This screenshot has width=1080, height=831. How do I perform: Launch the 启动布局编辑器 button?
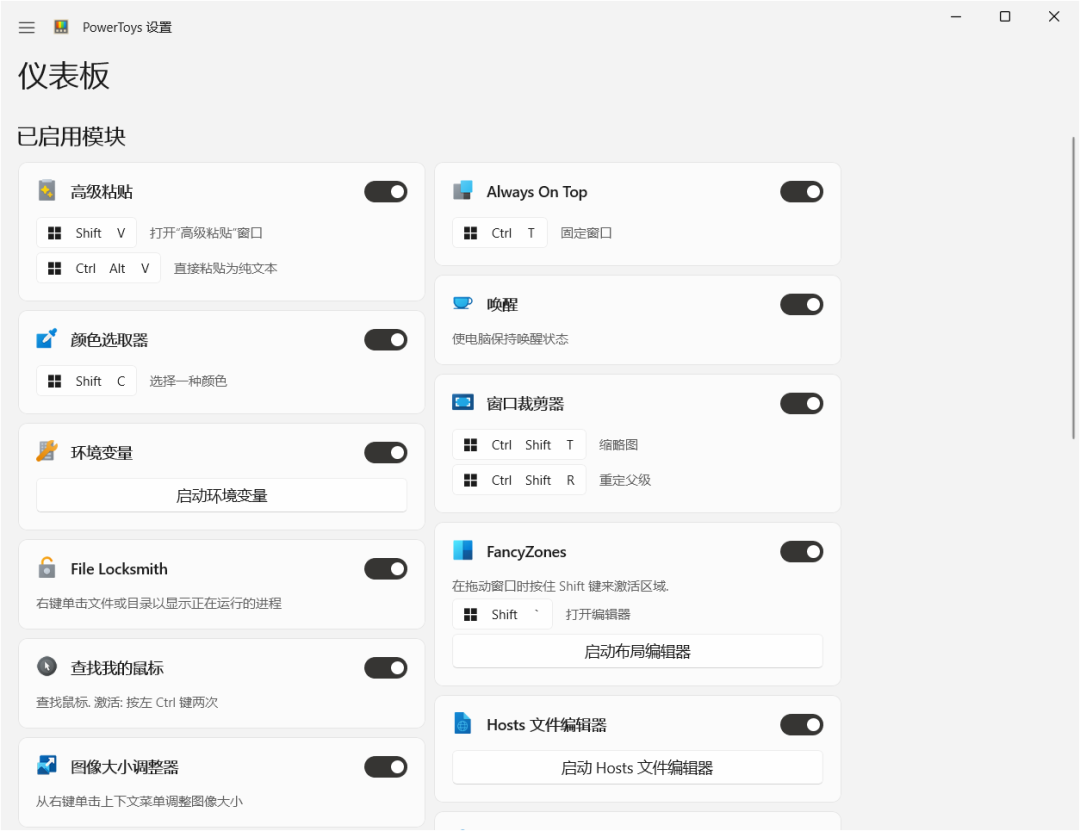[638, 651]
